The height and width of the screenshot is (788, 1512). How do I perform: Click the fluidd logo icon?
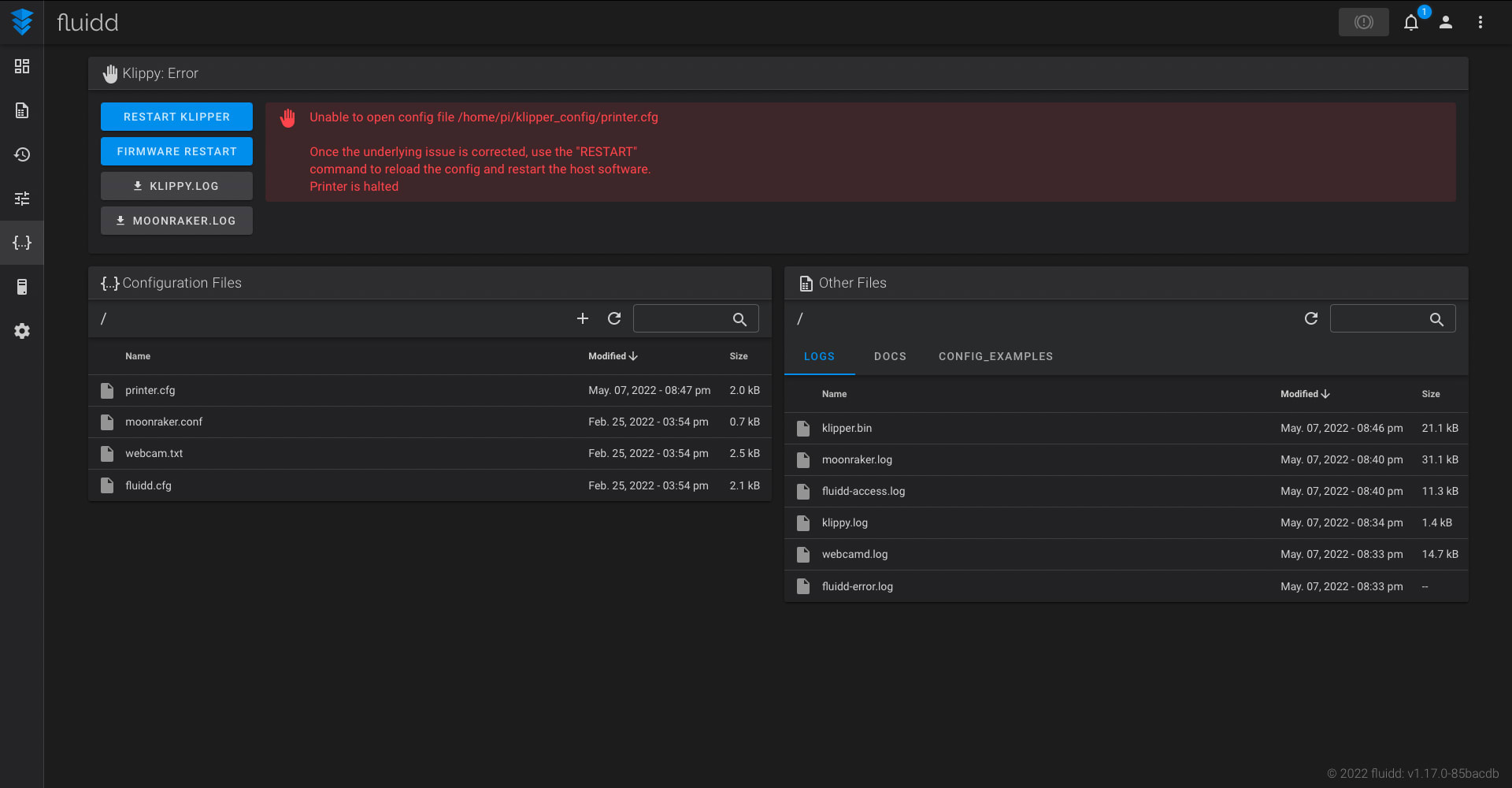22,22
